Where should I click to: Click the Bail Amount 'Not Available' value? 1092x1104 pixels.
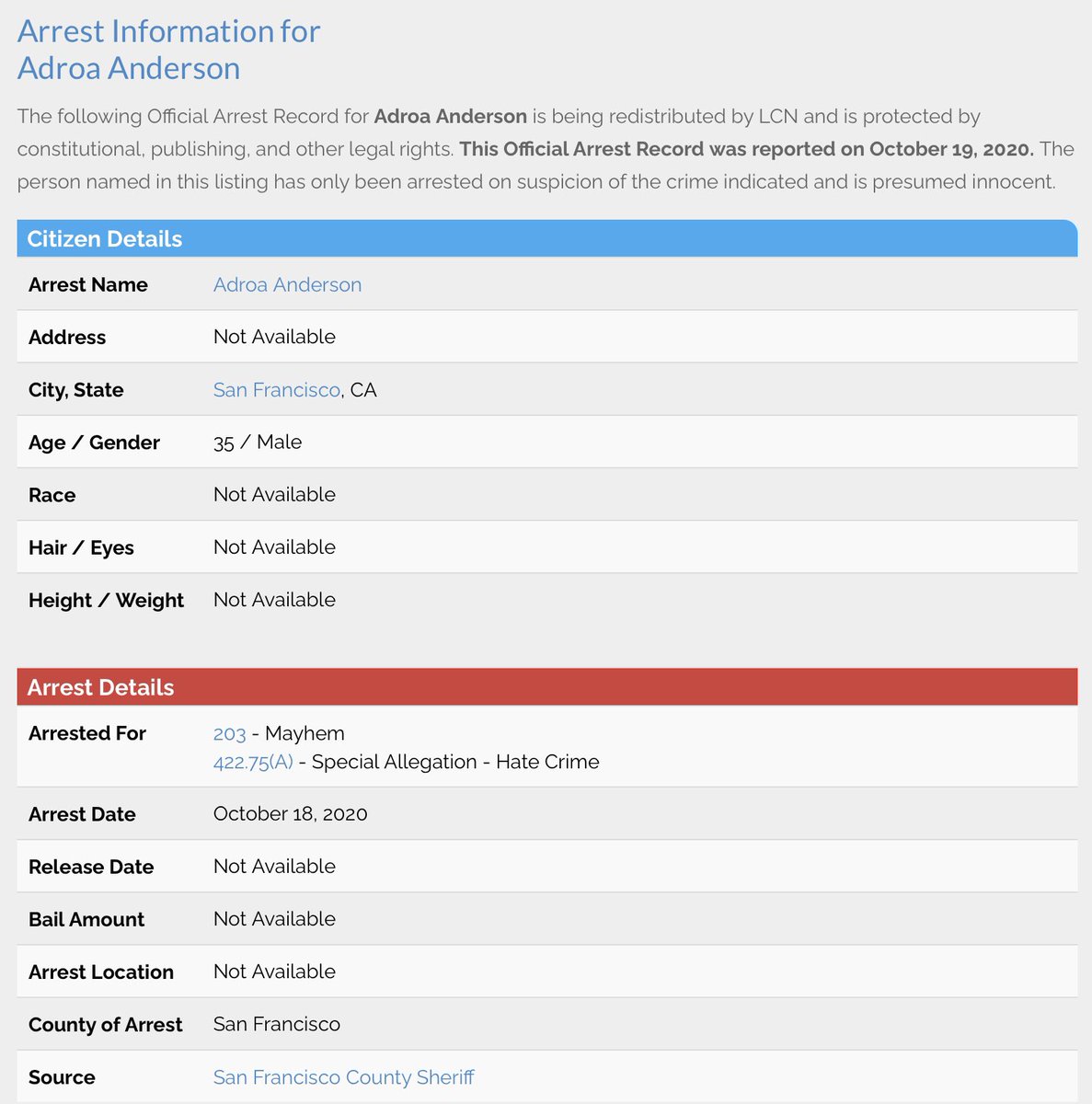[274, 919]
